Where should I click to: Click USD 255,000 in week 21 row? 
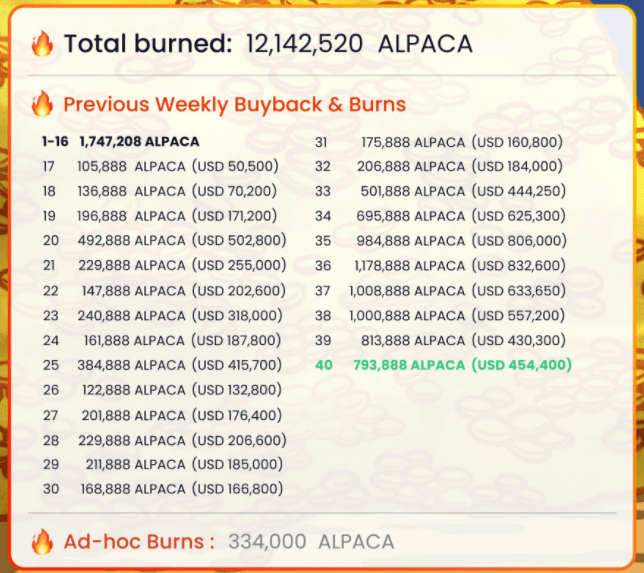[x=239, y=266]
